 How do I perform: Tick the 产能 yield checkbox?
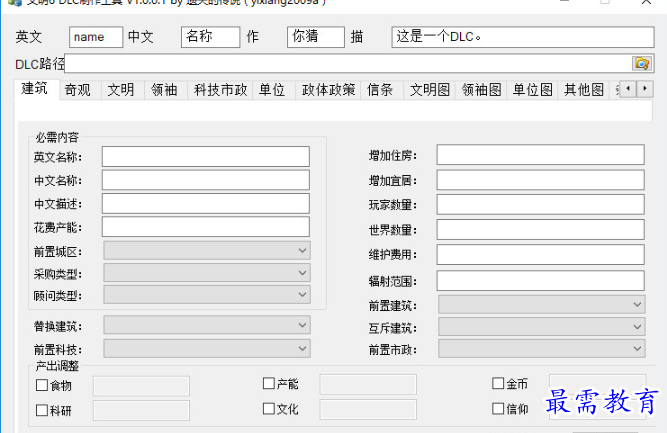(x=268, y=383)
